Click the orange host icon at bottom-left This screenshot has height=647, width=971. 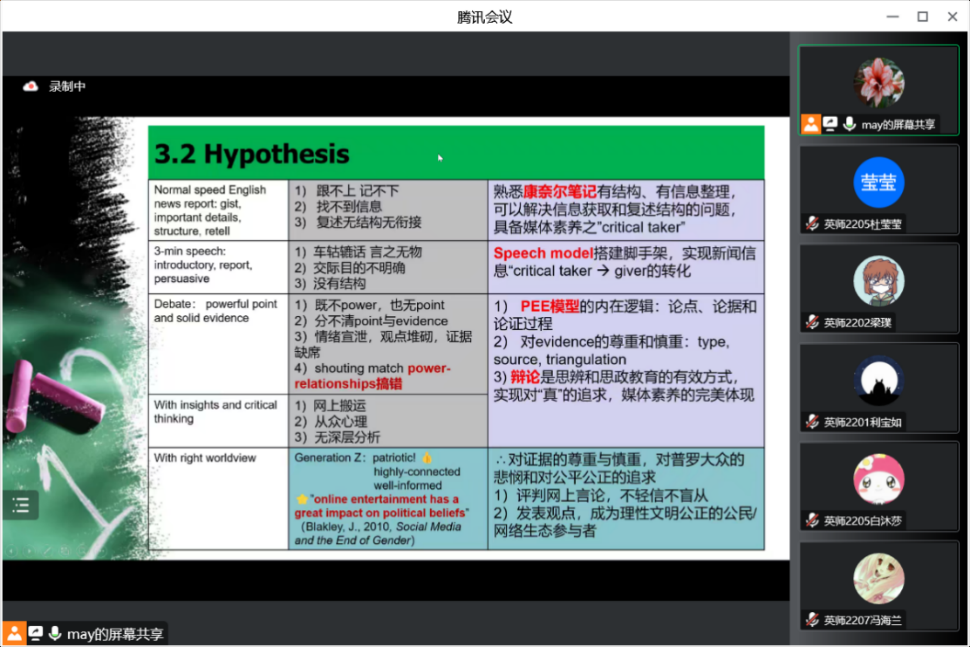(x=14, y=633)
